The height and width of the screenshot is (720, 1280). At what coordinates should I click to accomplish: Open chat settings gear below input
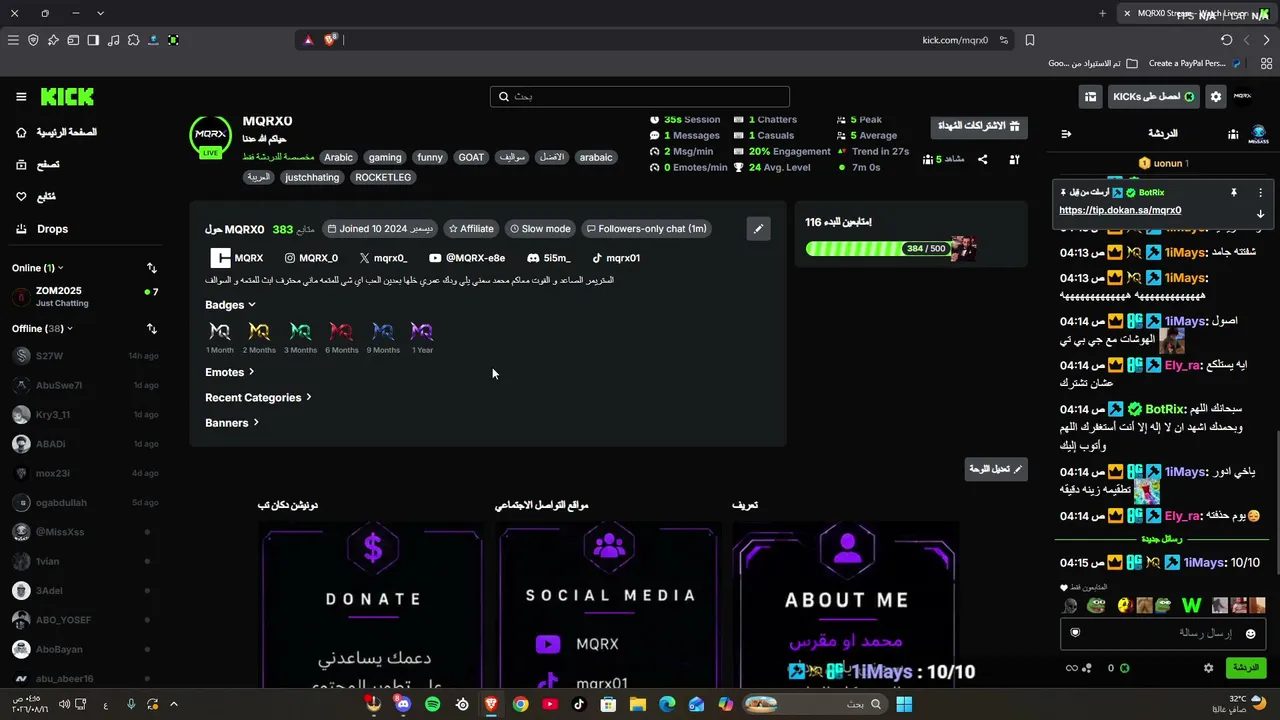(x=1208, y=668)
